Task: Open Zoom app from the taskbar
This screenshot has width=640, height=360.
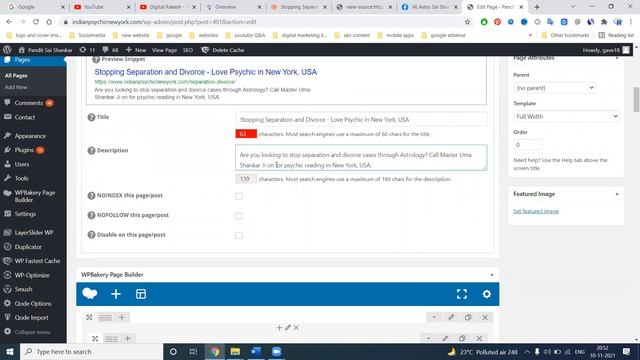Action: [x=276, y=351]
